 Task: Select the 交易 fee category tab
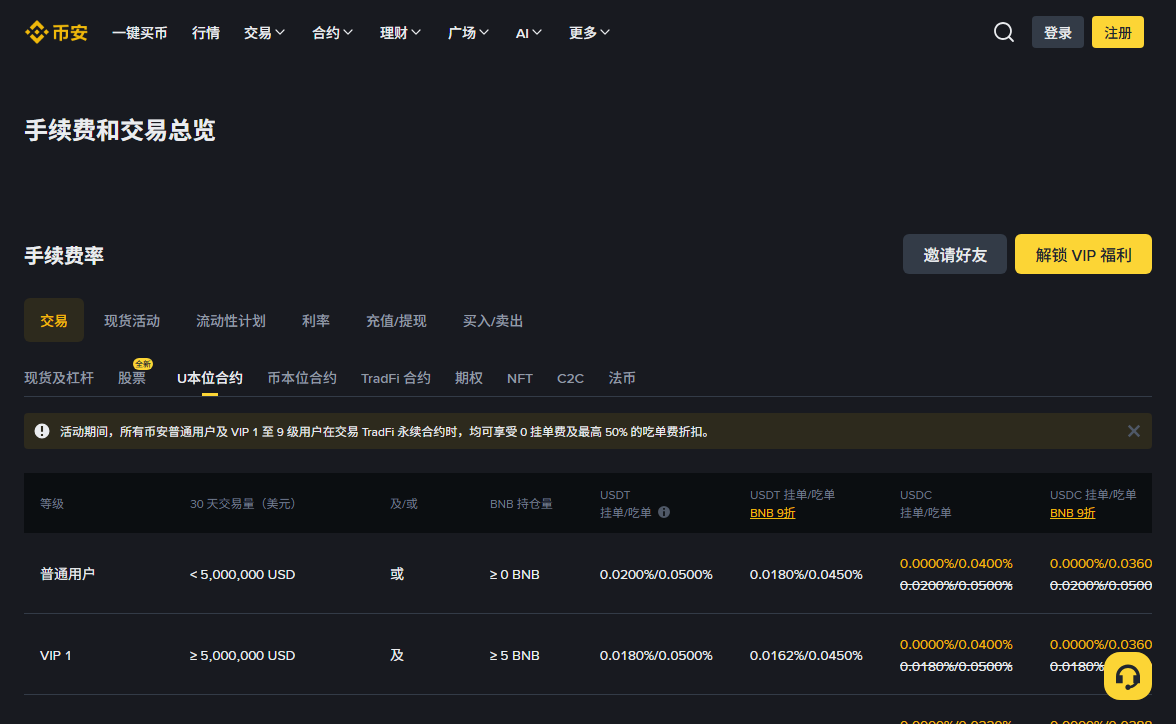point(54,320)
